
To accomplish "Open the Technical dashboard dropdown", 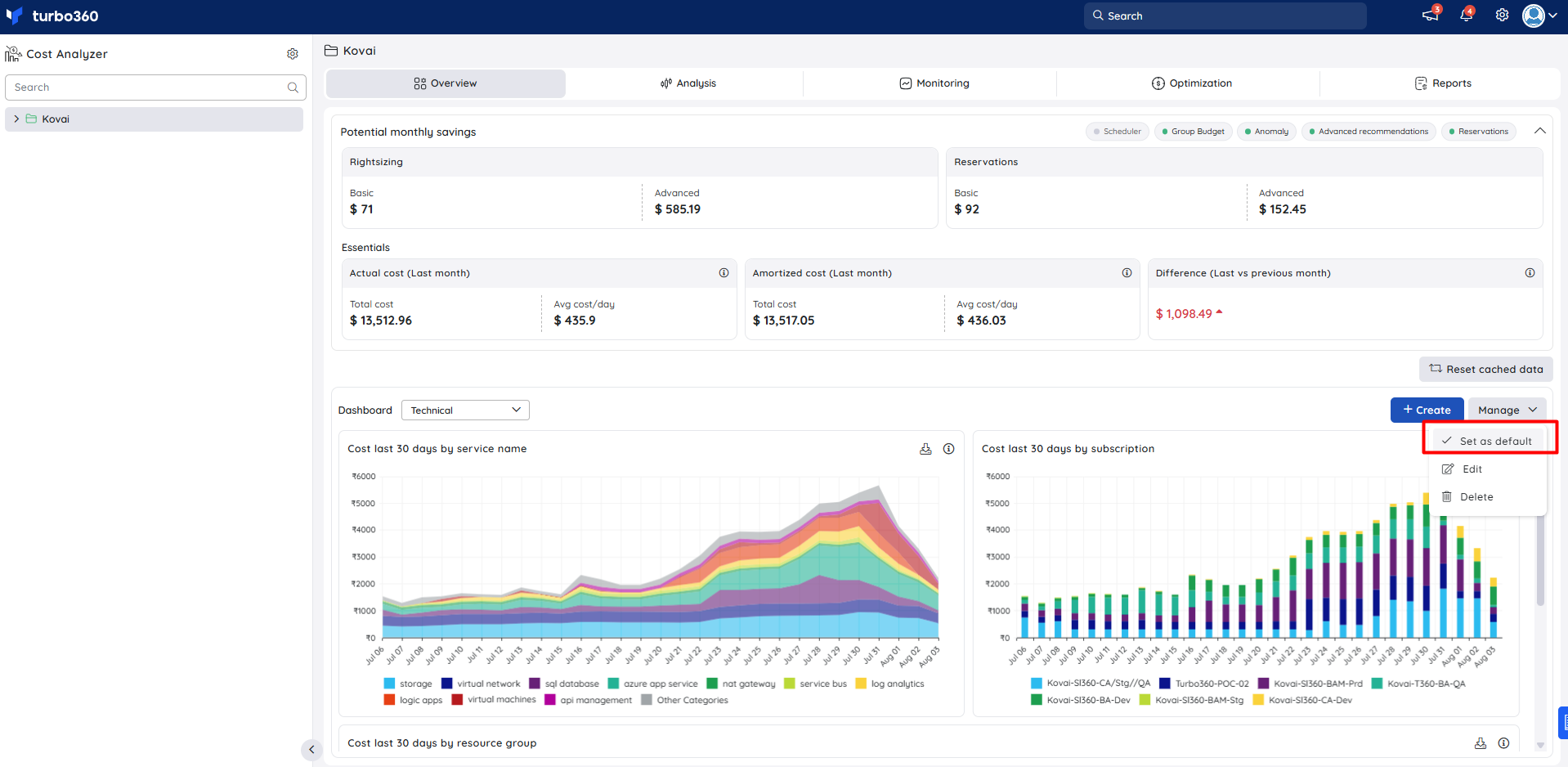I will 465,410.
